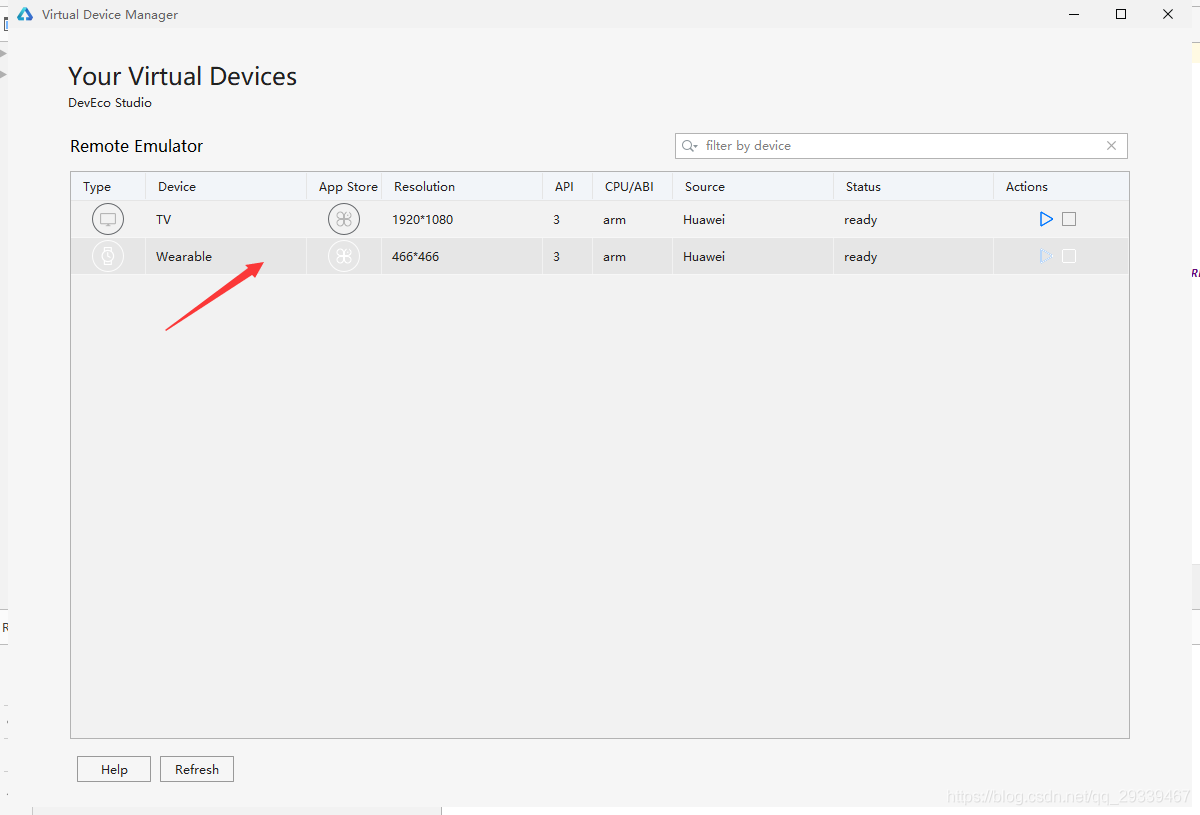Stop the TV emulator square button
The height and width of the screenshot is (815, 1200).
(x=1069, y=219)
